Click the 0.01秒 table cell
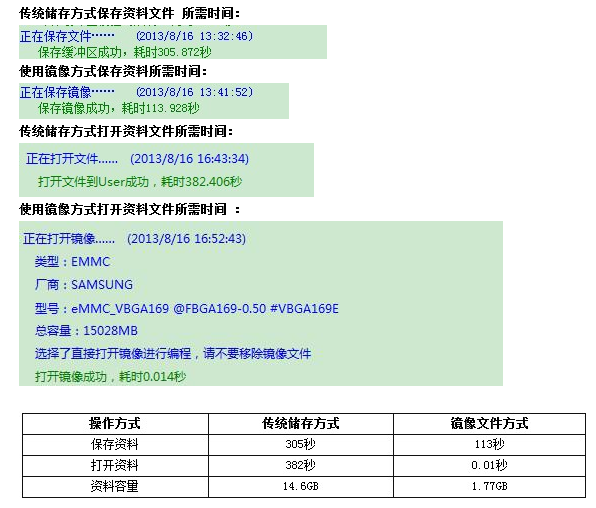 pos(489,465)
